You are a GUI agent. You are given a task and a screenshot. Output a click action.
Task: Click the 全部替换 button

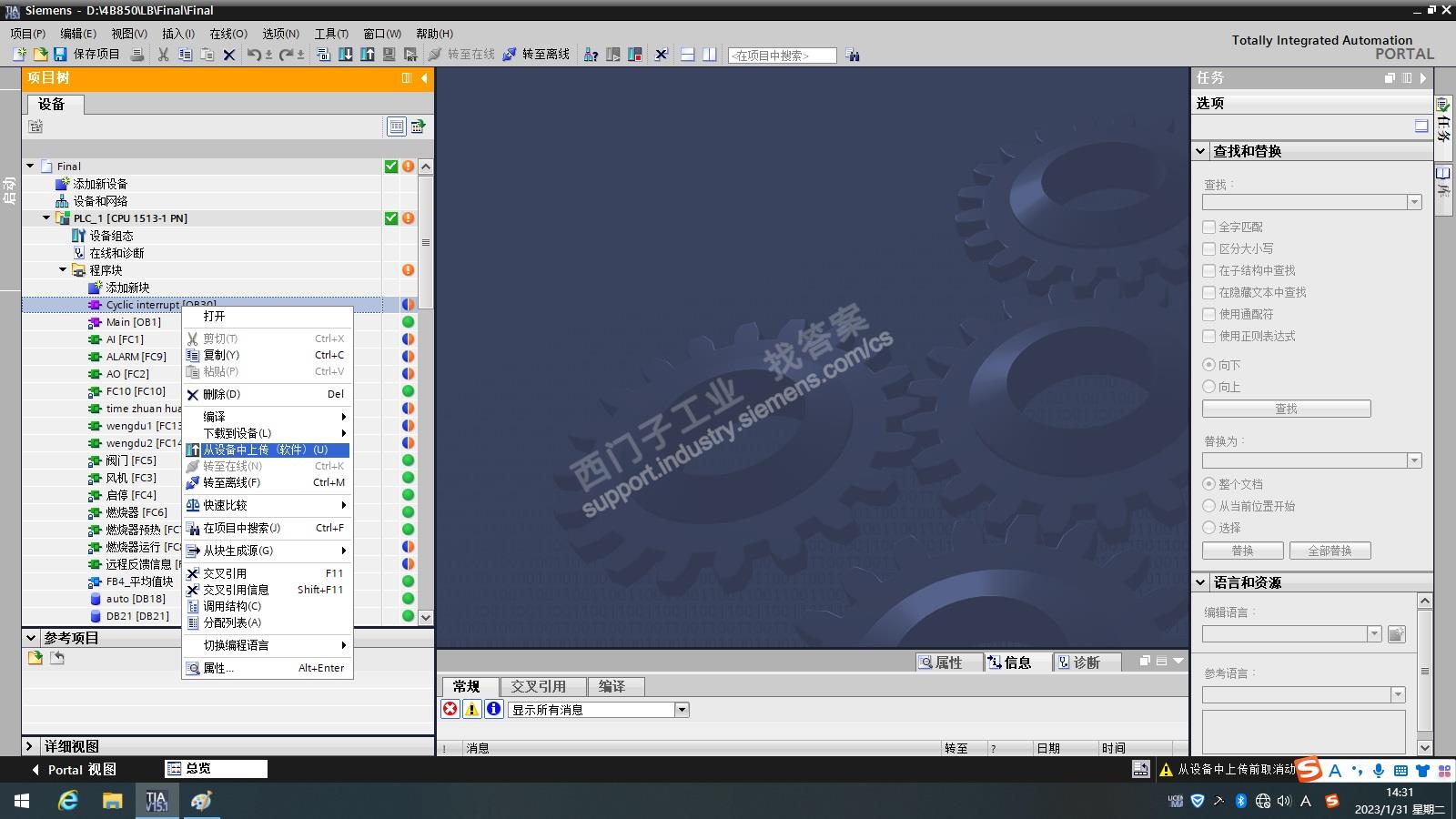coord(1330,551)
